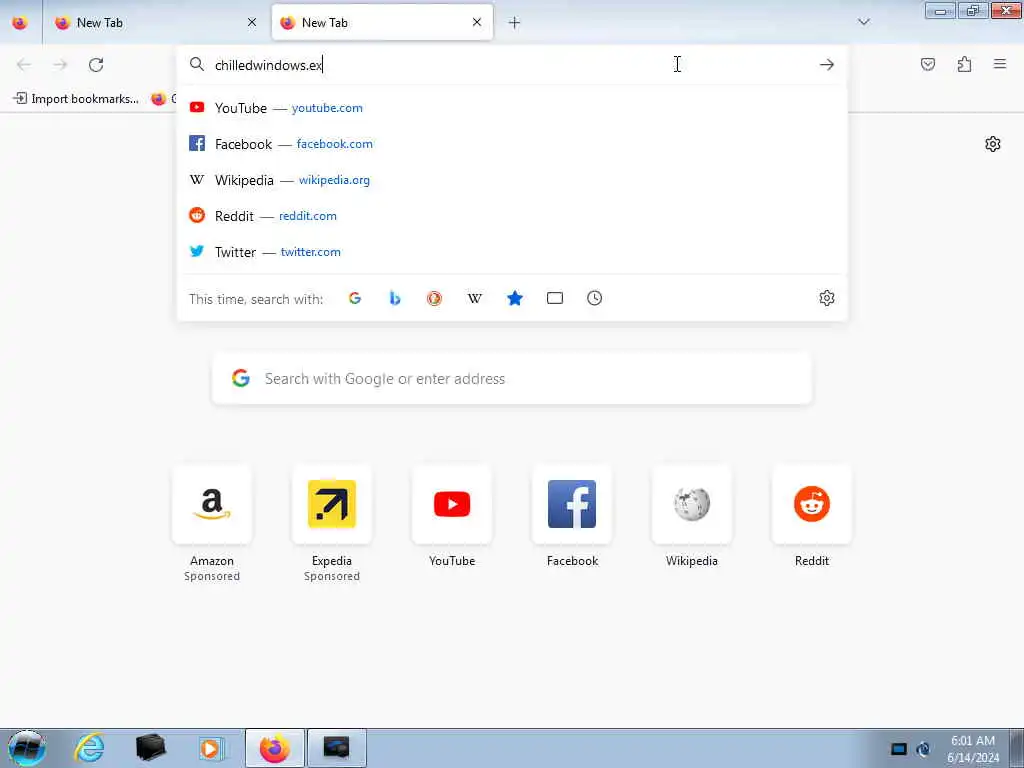Click the forward navigation arrow
This screenshot has height=768, width=1024.
[x=60, y=65]
